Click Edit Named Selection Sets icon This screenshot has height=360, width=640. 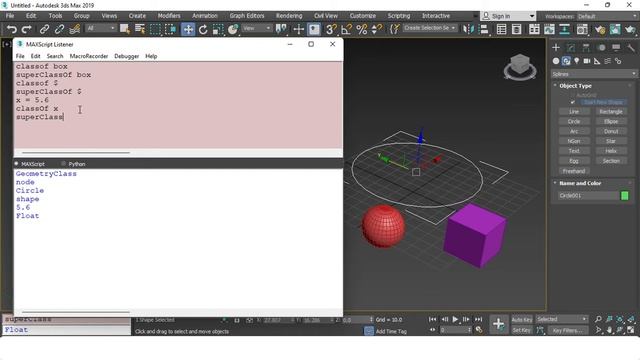coord(394,29)
